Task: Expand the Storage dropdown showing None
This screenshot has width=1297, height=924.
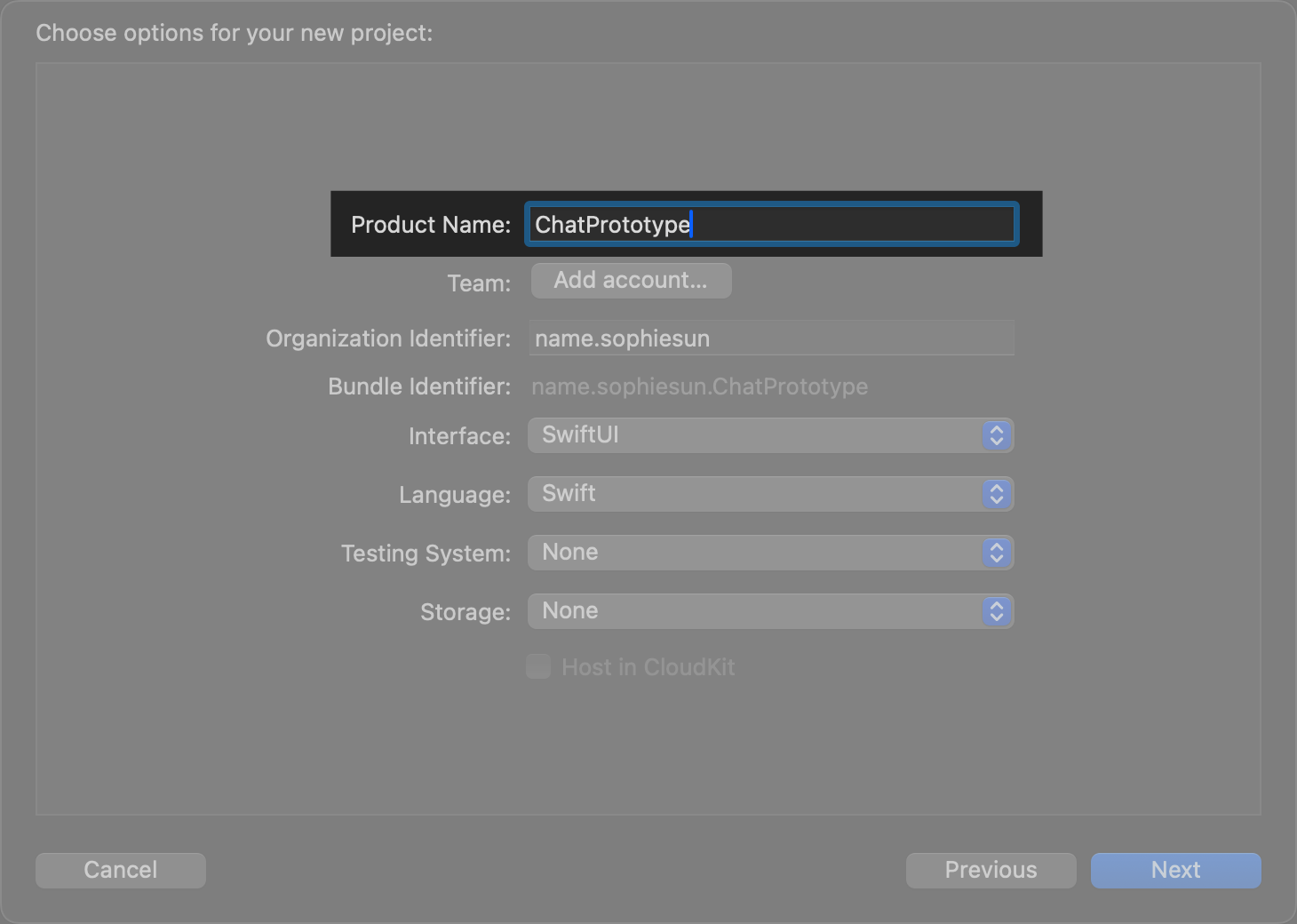Action: (x=755, y=611)
